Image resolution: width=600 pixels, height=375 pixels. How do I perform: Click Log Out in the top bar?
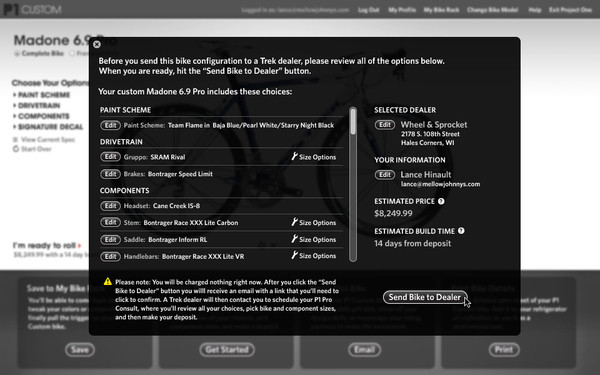[x=368, y=10]
